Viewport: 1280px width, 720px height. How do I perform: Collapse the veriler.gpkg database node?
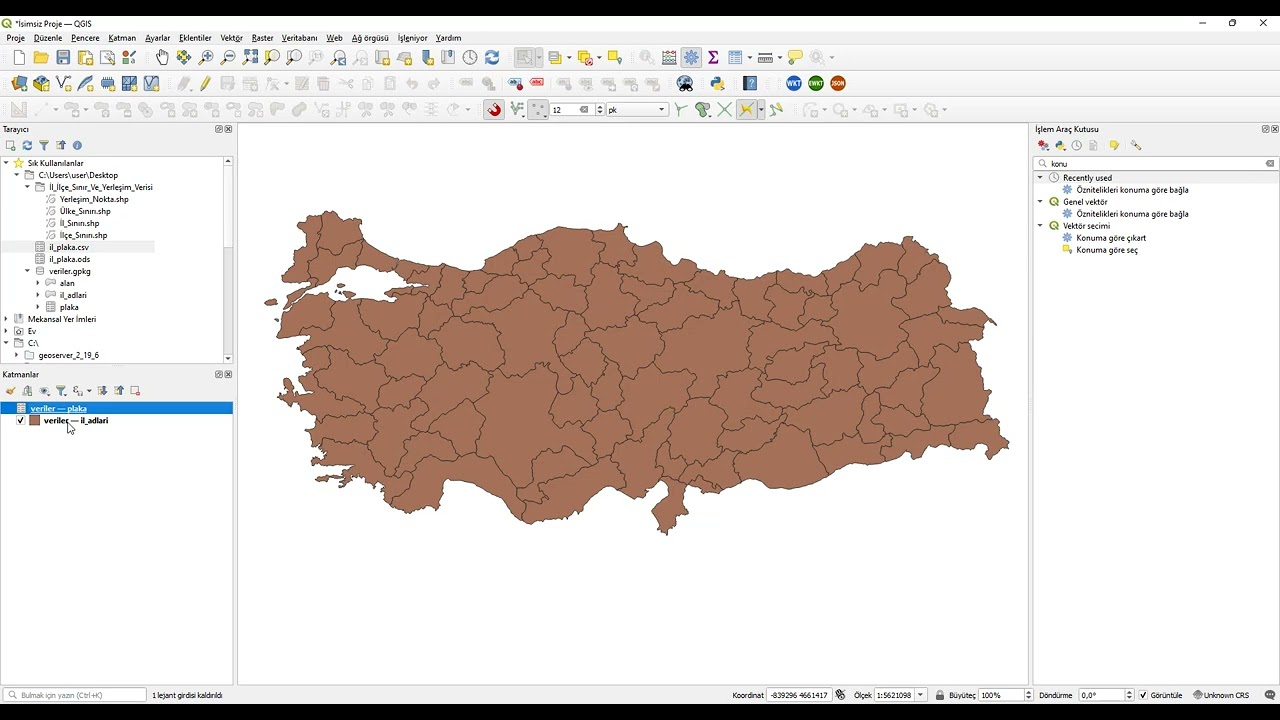click(x=28, y=271)
